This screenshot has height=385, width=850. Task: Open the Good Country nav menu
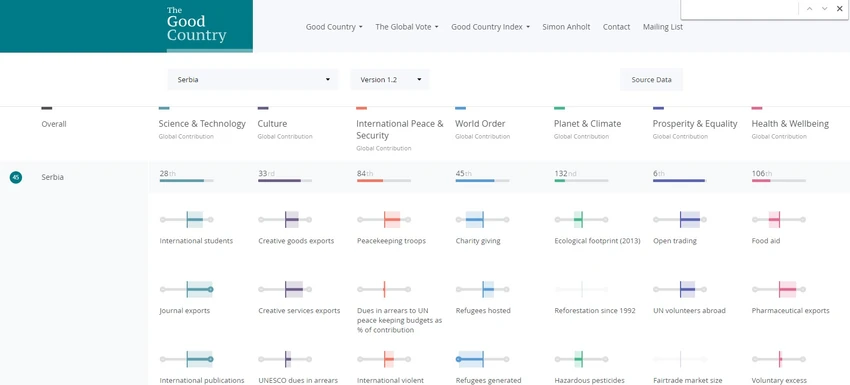tap(334, 27)
